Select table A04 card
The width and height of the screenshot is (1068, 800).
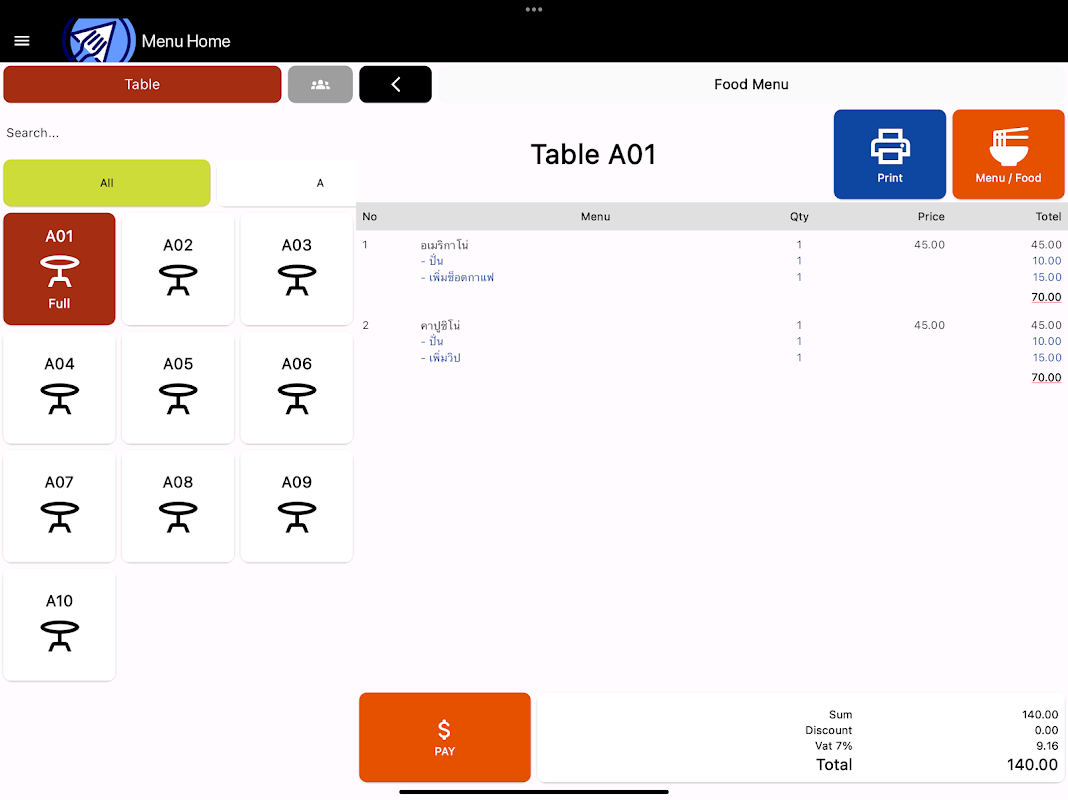point(59,387)
